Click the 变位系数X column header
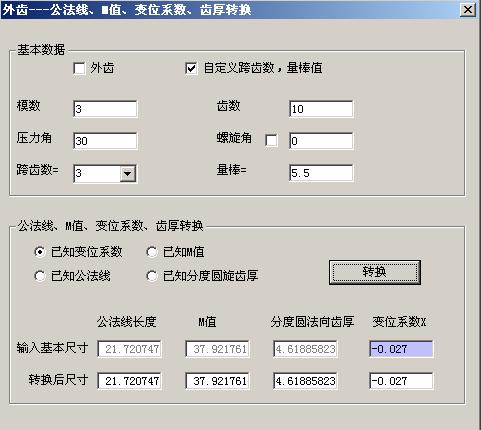 coord(399,322)
